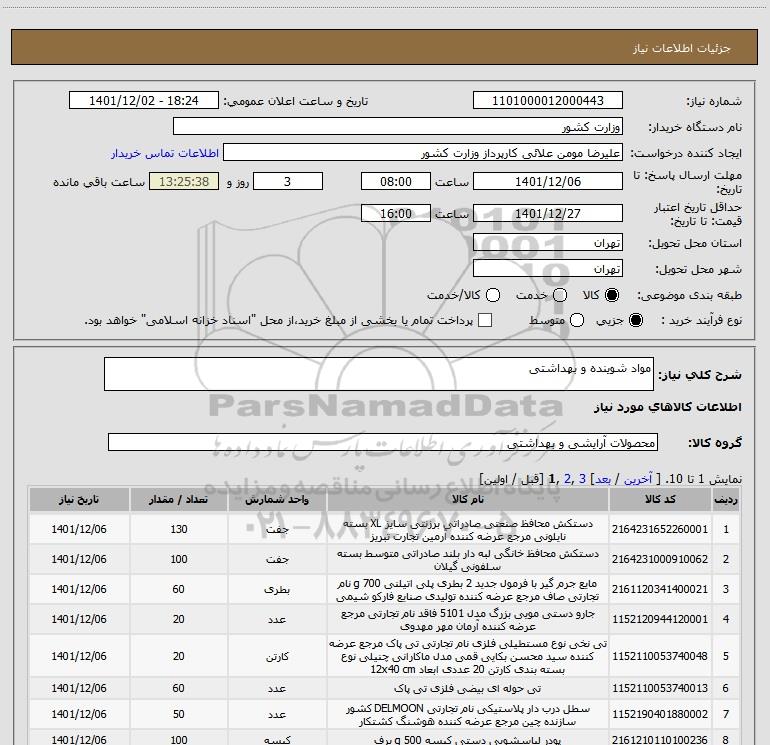Click the delivery province field تهران
770x745 pixels.
tap(548, 242)
